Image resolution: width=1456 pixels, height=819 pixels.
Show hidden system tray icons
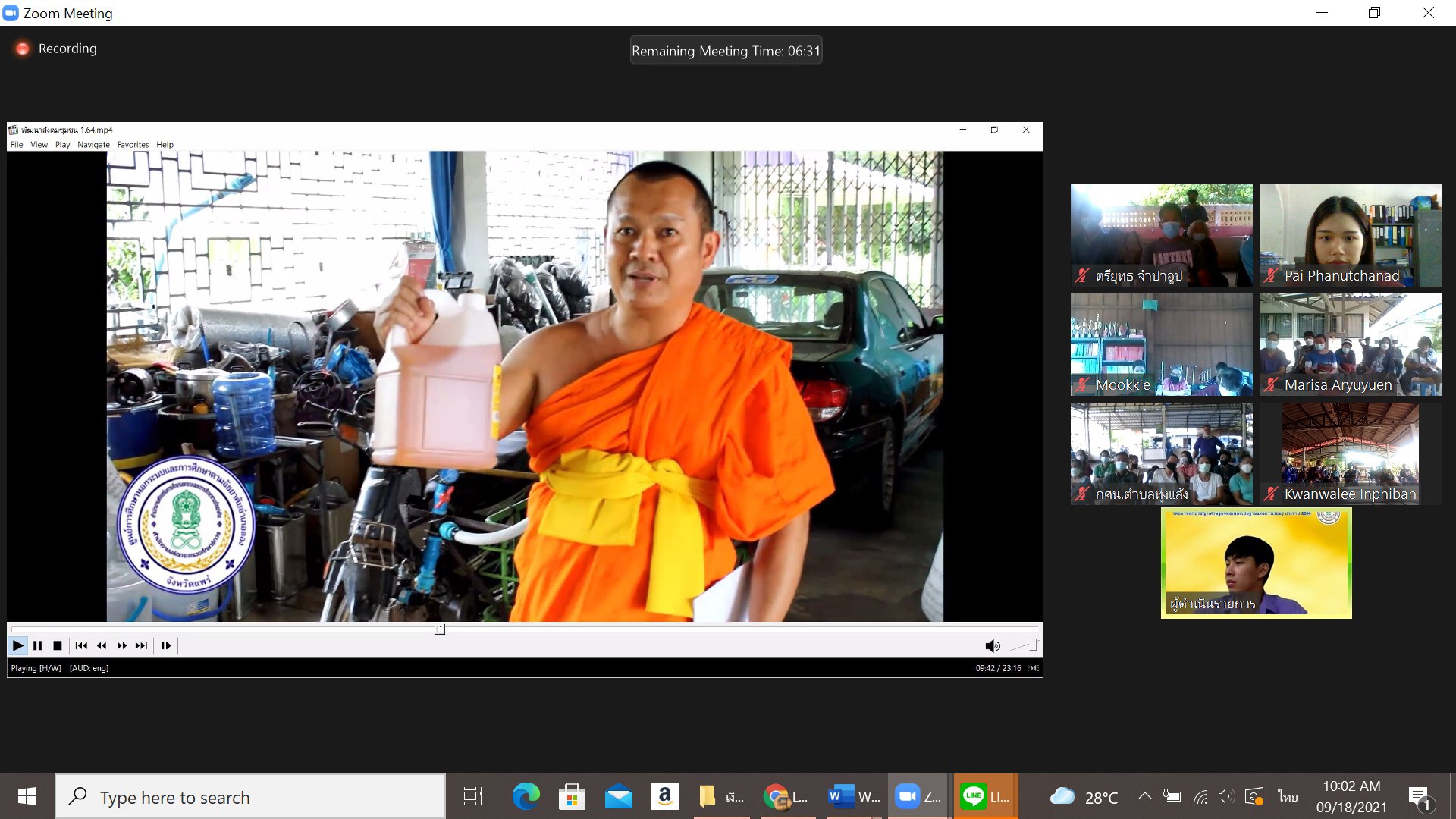[x=1144, y=796]
